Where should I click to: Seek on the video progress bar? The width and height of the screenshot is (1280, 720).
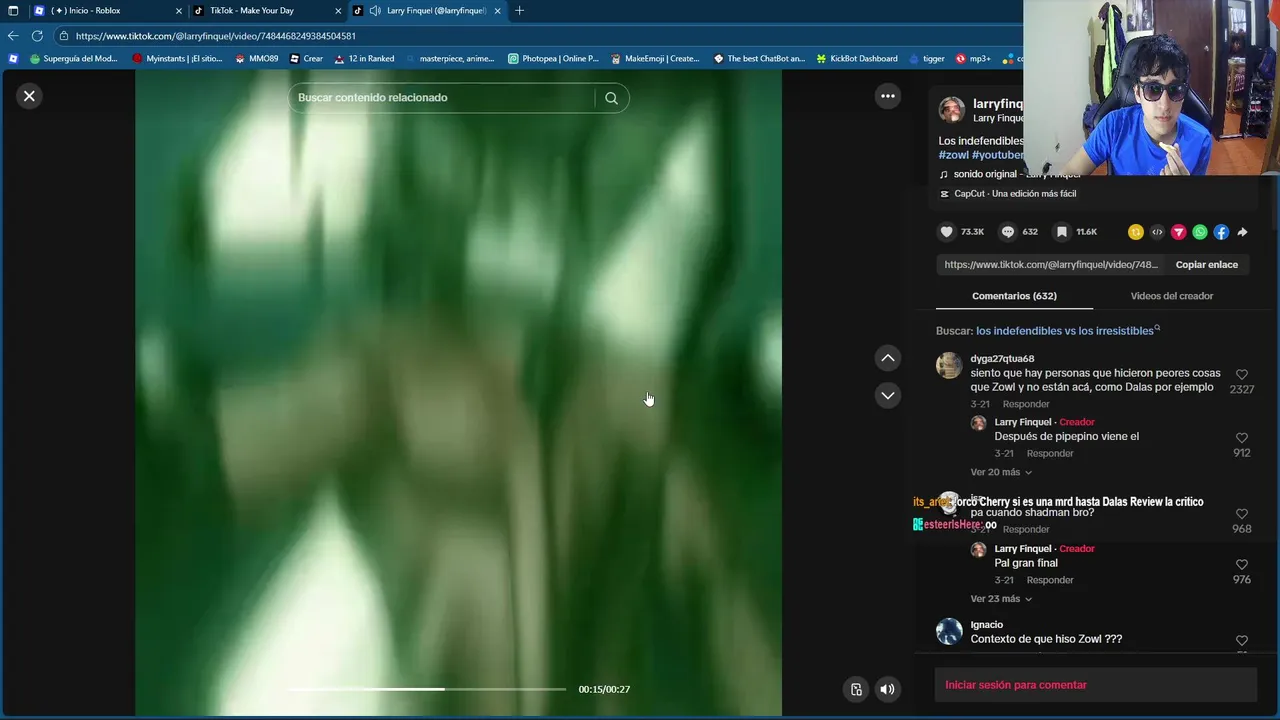pos(427,689)
